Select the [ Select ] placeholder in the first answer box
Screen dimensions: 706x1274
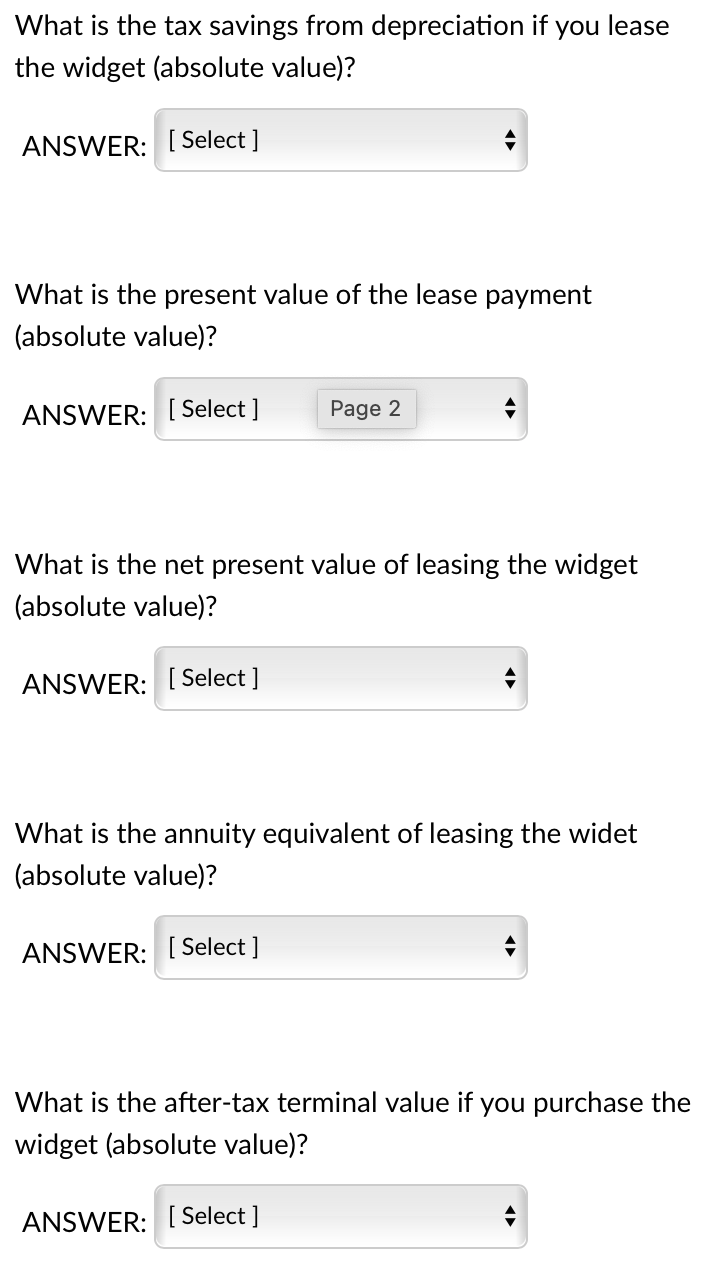212,140
